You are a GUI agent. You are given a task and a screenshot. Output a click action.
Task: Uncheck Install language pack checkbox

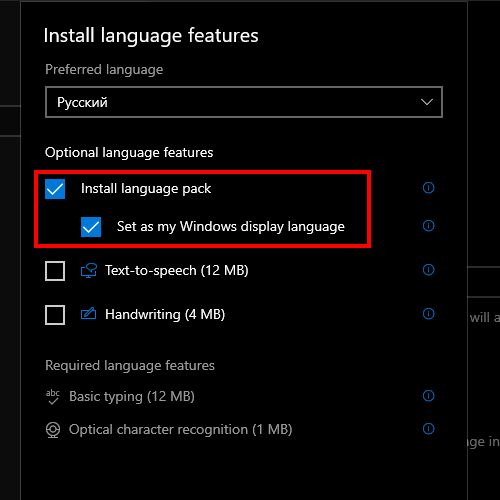[x=55, y=189]
